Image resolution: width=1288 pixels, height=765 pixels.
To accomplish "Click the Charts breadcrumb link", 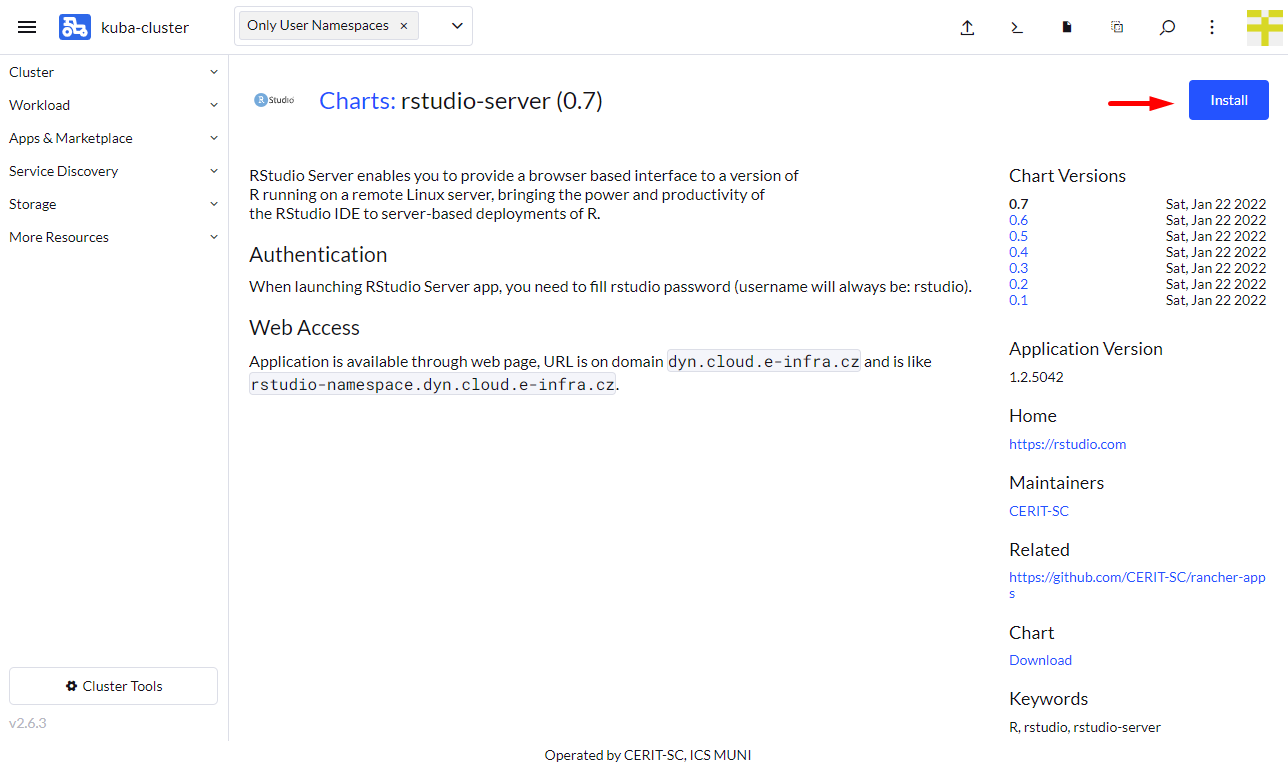I will 357,101.
